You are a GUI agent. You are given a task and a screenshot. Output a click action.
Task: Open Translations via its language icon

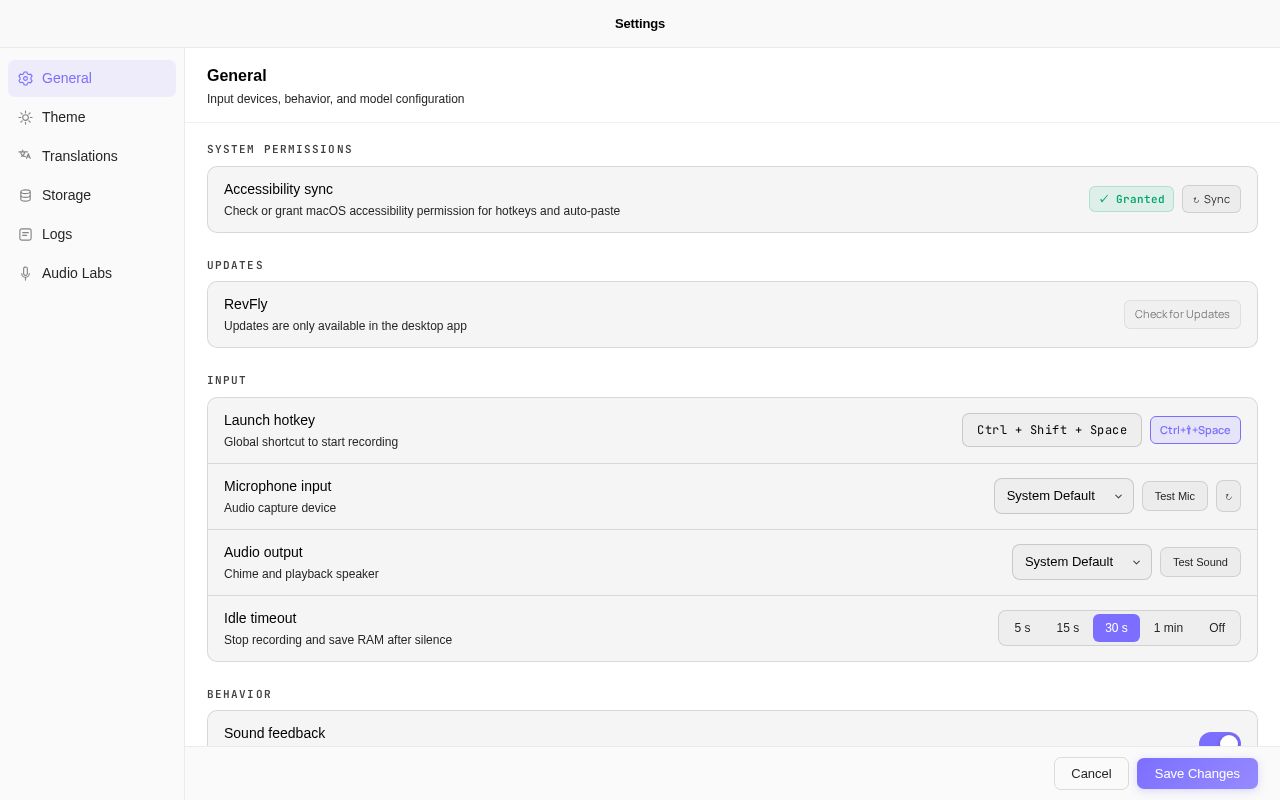pyautogui.click(x=25, y=156)
